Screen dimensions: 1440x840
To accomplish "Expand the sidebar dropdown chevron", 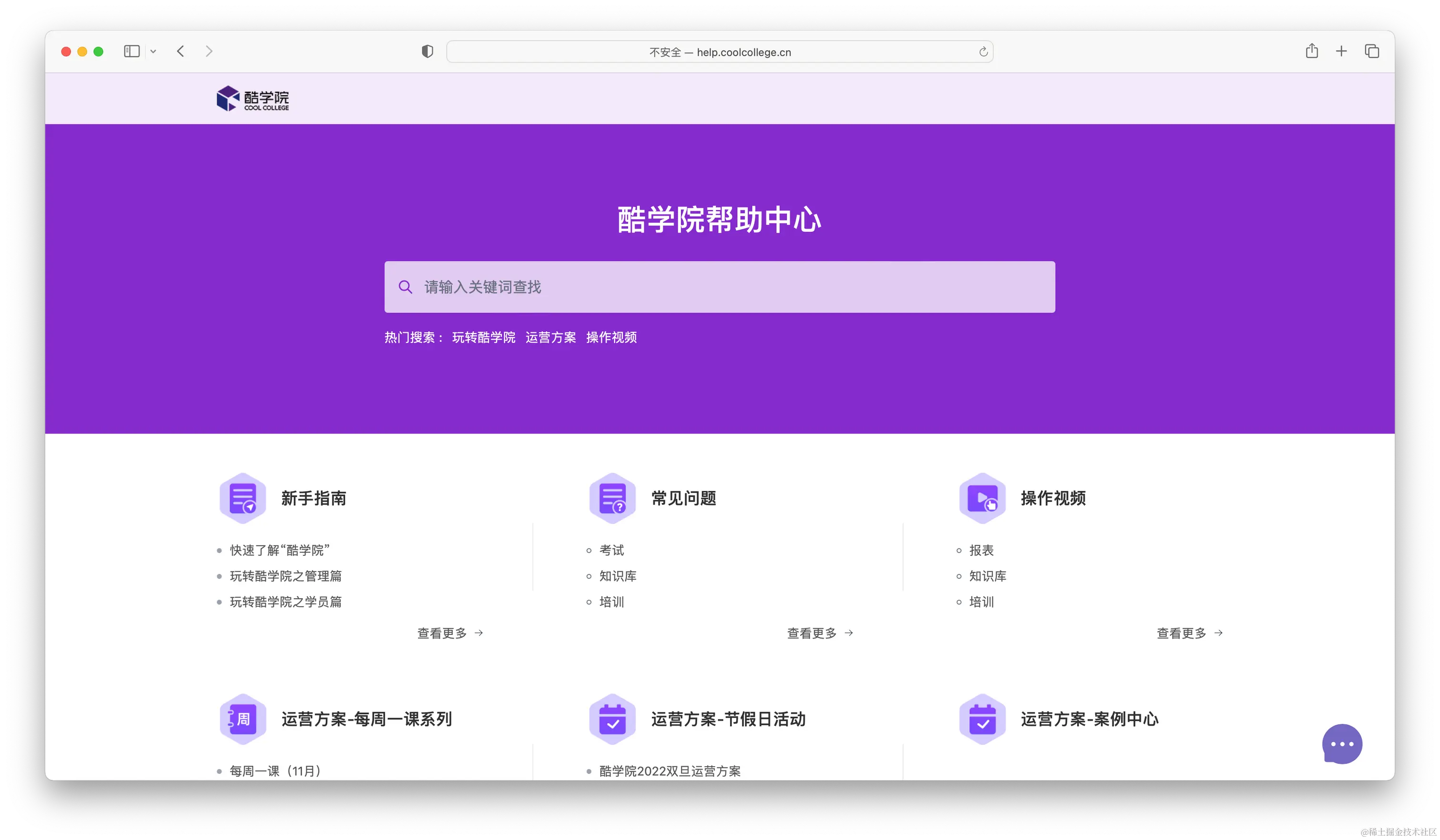I will (153, 51).
